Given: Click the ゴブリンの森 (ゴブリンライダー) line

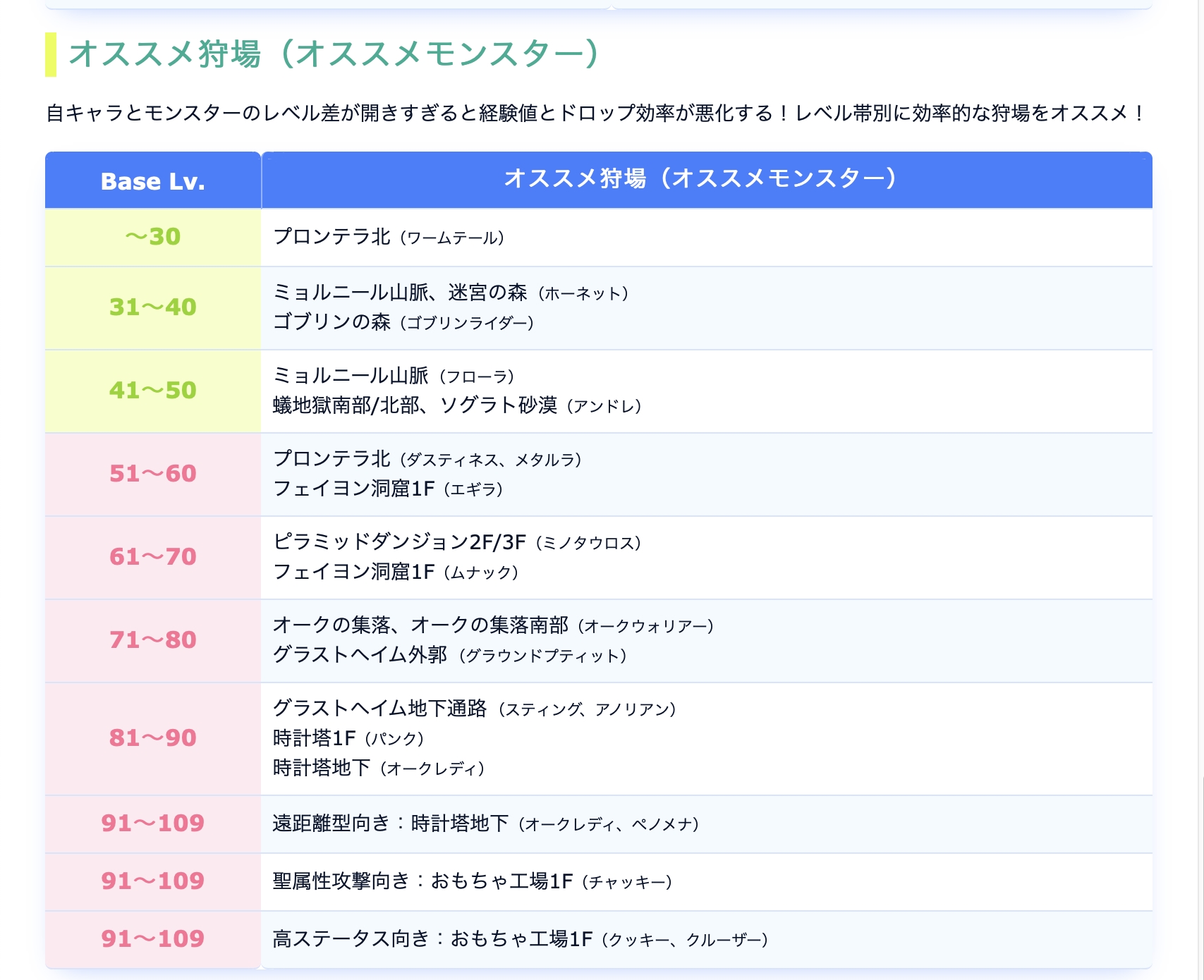Looking at the screenshot, I should 403,322.
